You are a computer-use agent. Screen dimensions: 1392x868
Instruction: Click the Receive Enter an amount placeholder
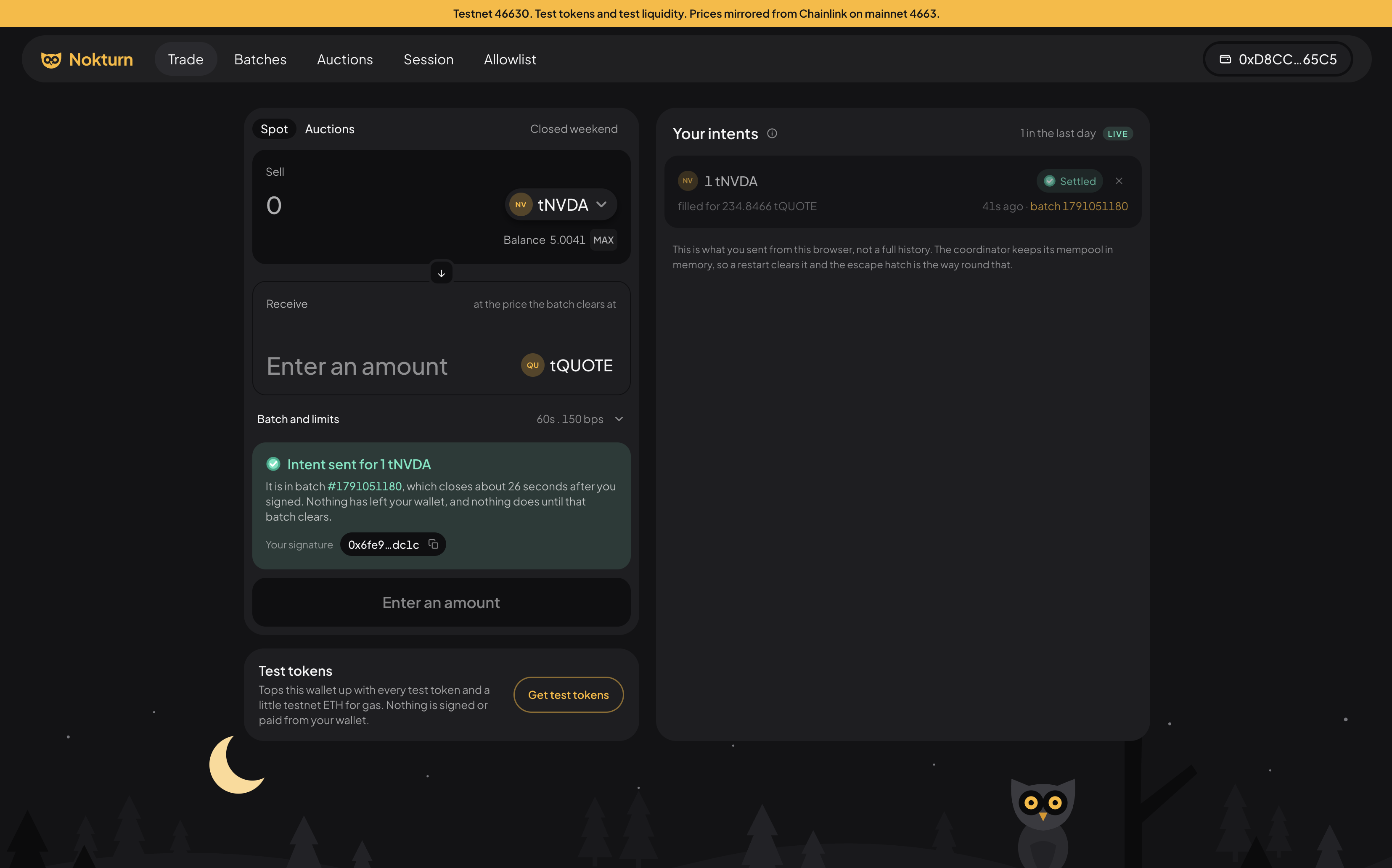(357, 366)
